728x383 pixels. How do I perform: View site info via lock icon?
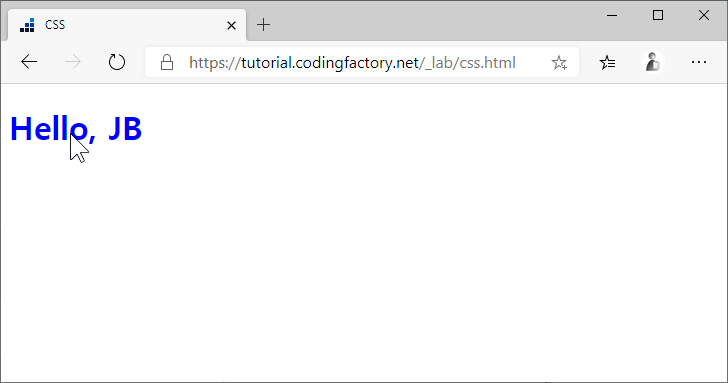coord(167,62)
